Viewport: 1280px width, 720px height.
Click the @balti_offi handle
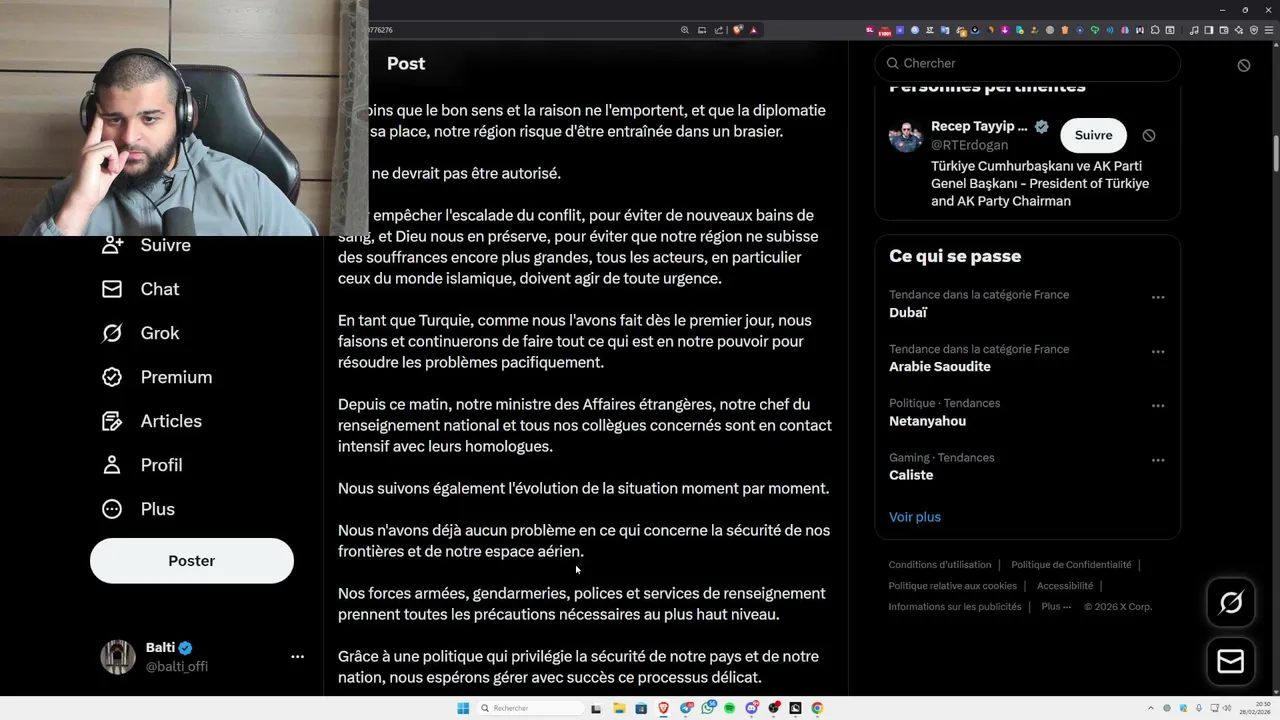[177, 666]
